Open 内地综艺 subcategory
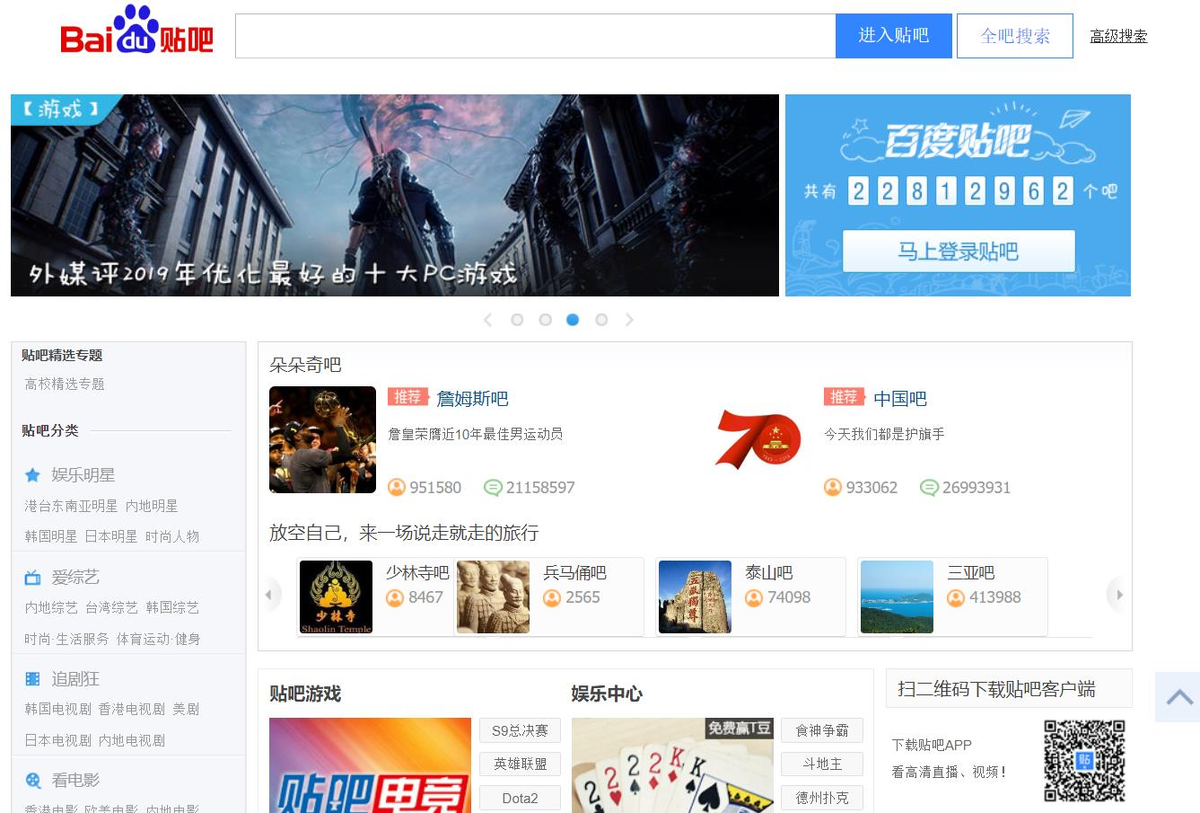Viewport: 1200px width, 813px height. tap(51, 608)
